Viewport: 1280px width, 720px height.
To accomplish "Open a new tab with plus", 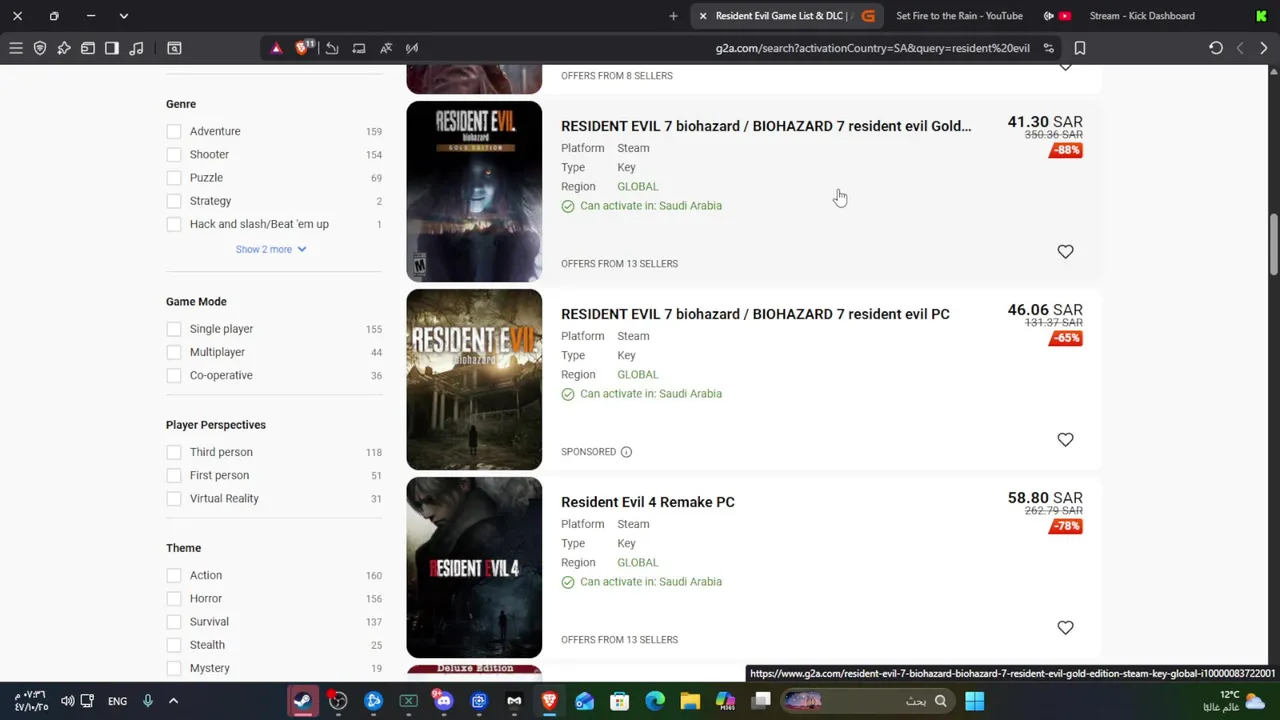I will [673, 16].
